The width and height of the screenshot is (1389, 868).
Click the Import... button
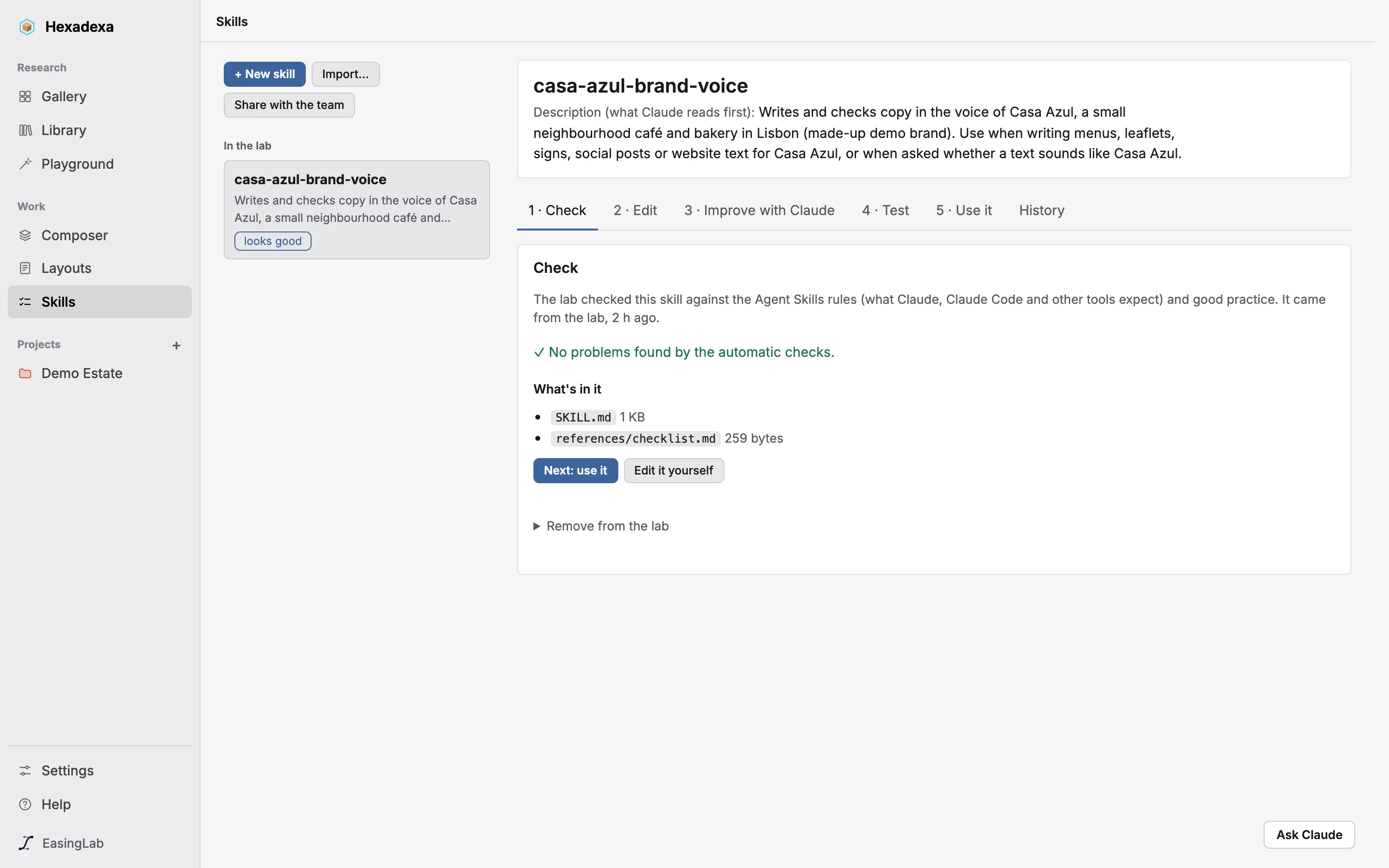pyautogui.click(x=345, y=74)
